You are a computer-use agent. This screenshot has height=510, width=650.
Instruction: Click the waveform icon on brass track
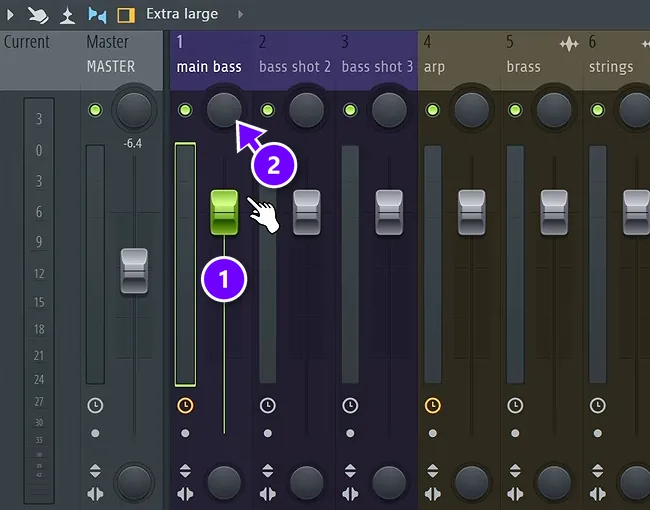pyautogui.click(x=569, y=44)
